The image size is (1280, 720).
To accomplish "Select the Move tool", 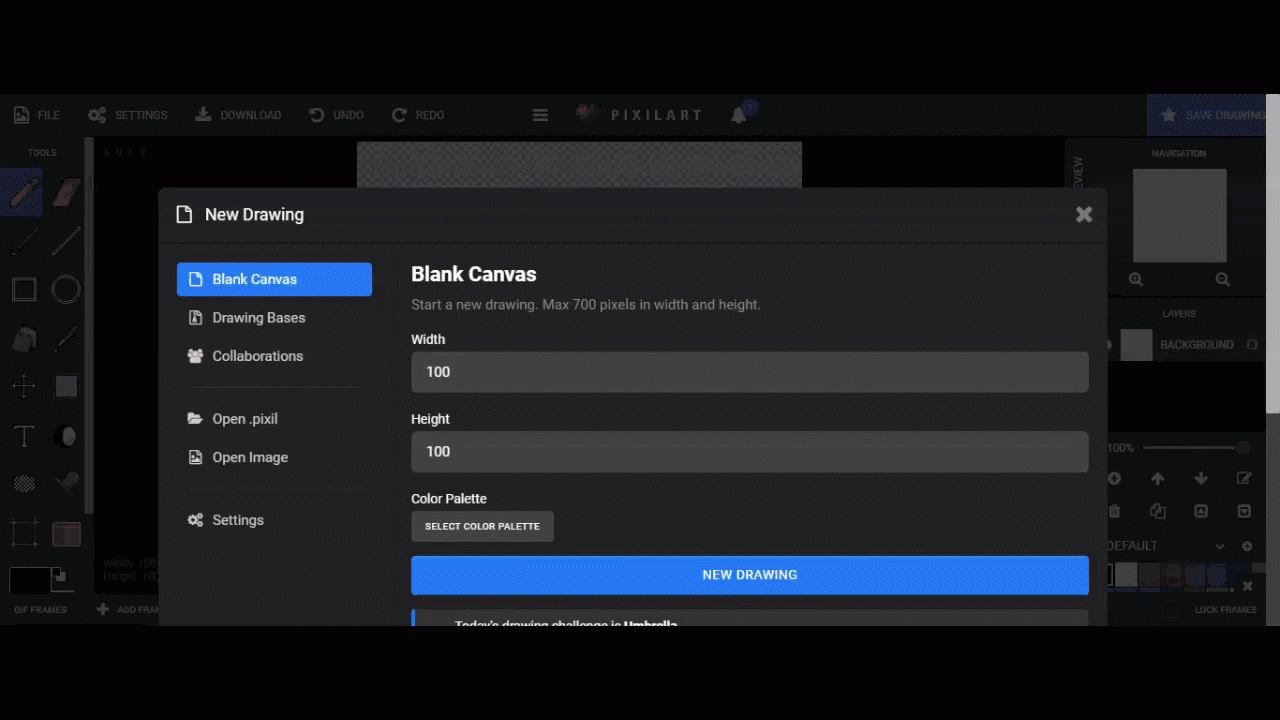I will [x=24, y=386].
